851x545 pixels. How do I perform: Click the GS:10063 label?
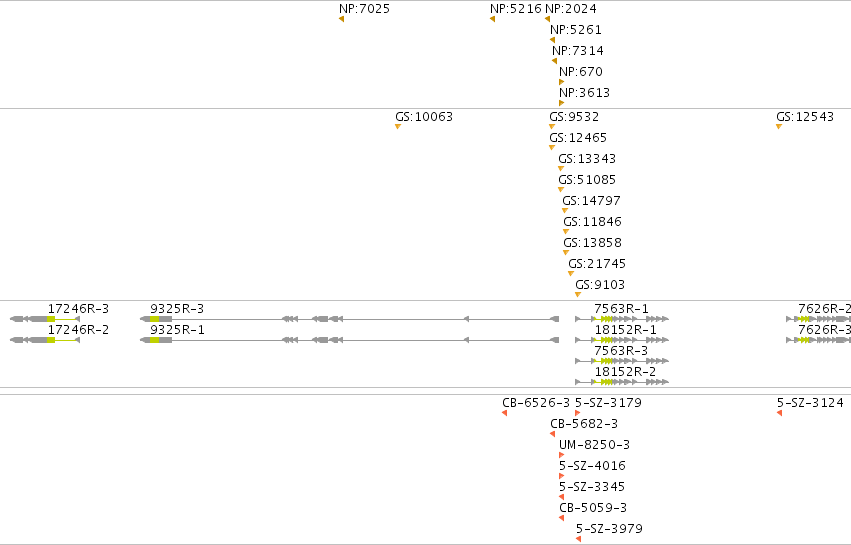pyautogui.click(x=424, y=117)
